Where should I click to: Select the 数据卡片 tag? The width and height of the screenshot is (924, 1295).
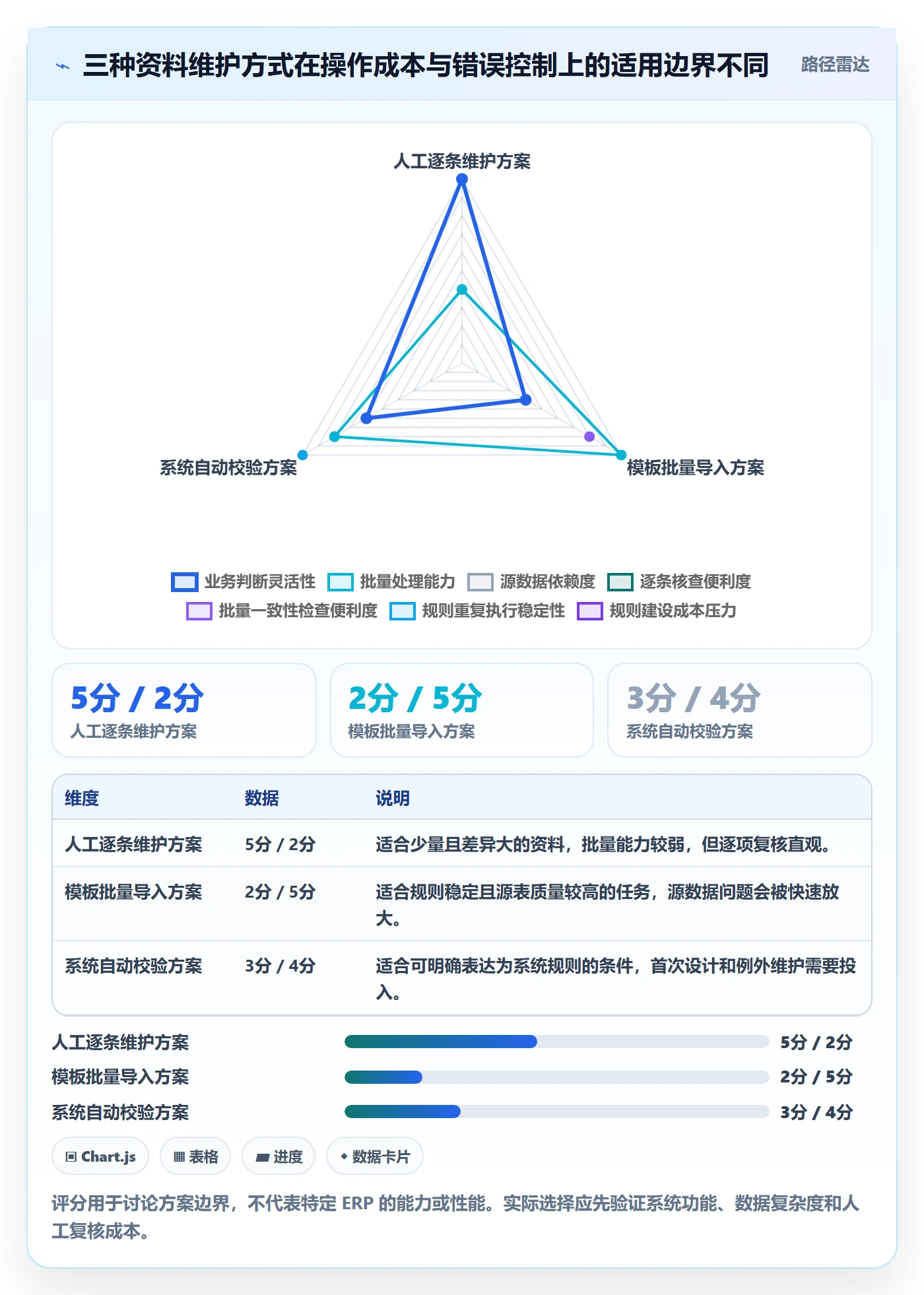(375, 1156)
